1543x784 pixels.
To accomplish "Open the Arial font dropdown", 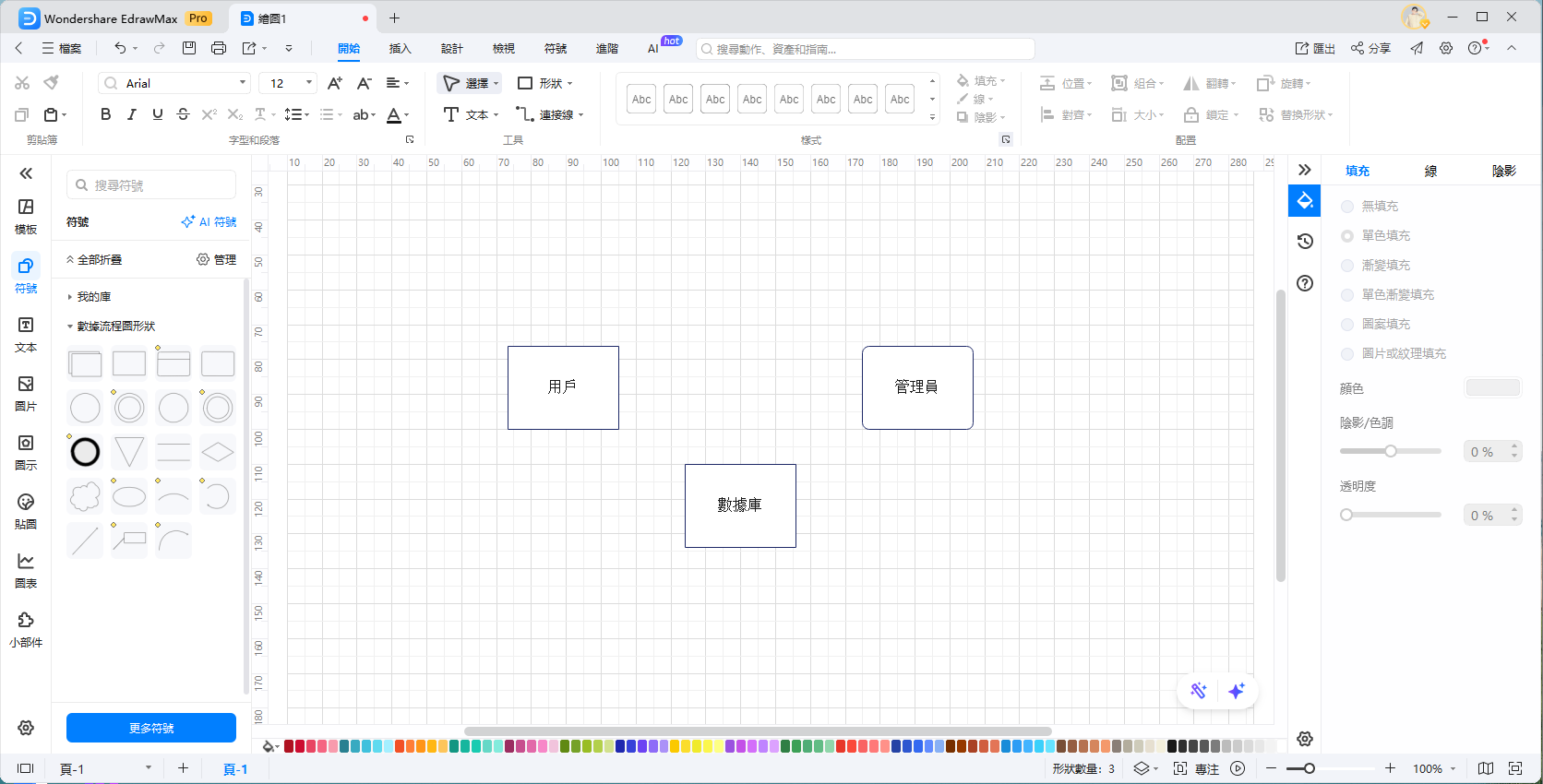I will (173, 83).
